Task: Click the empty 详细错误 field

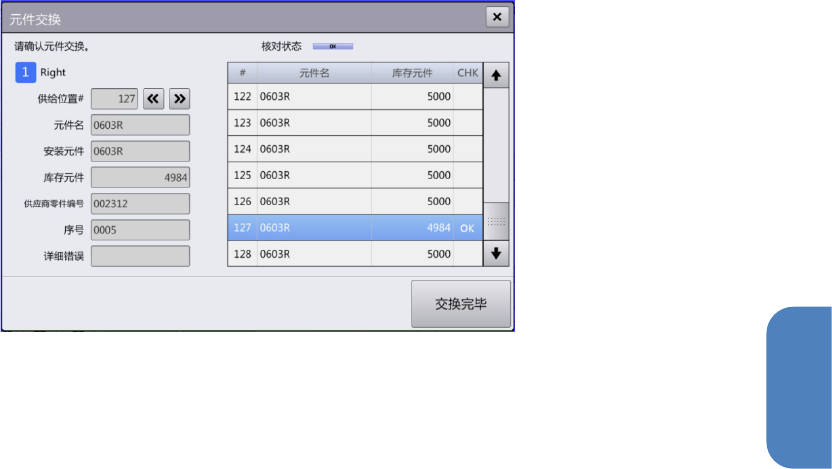Action: point(140,256)
